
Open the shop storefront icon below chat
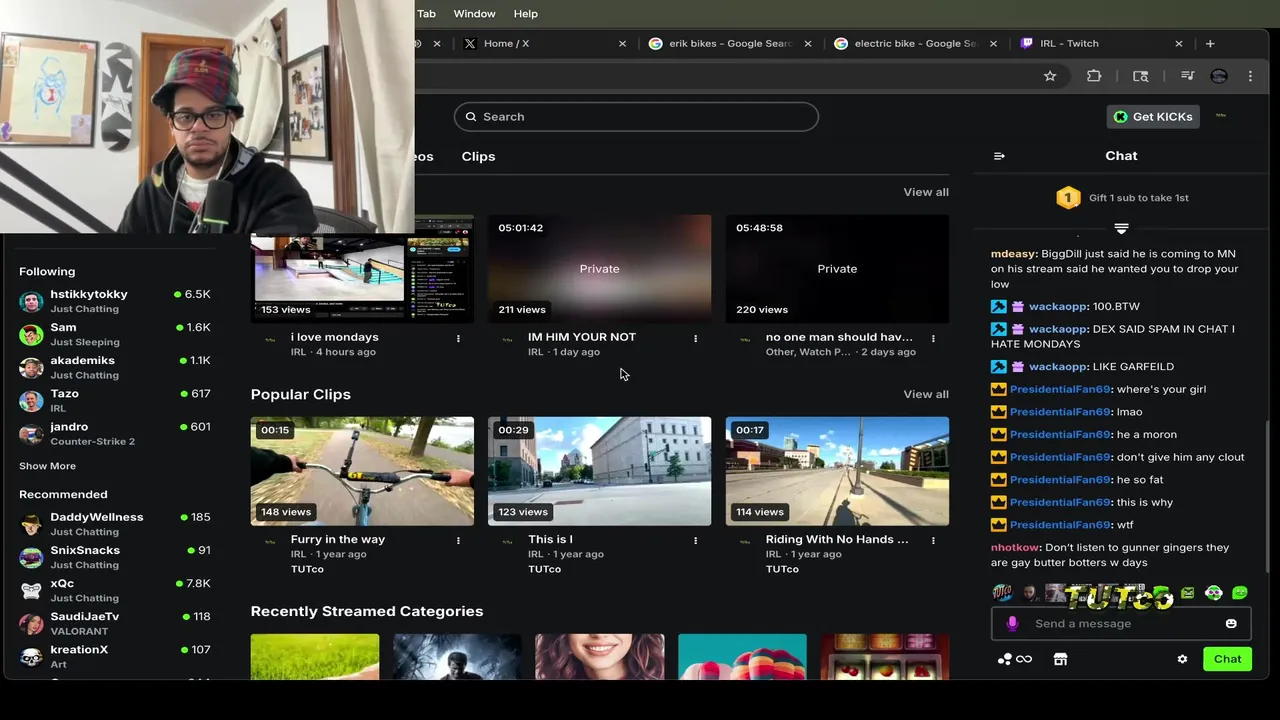1060,659
